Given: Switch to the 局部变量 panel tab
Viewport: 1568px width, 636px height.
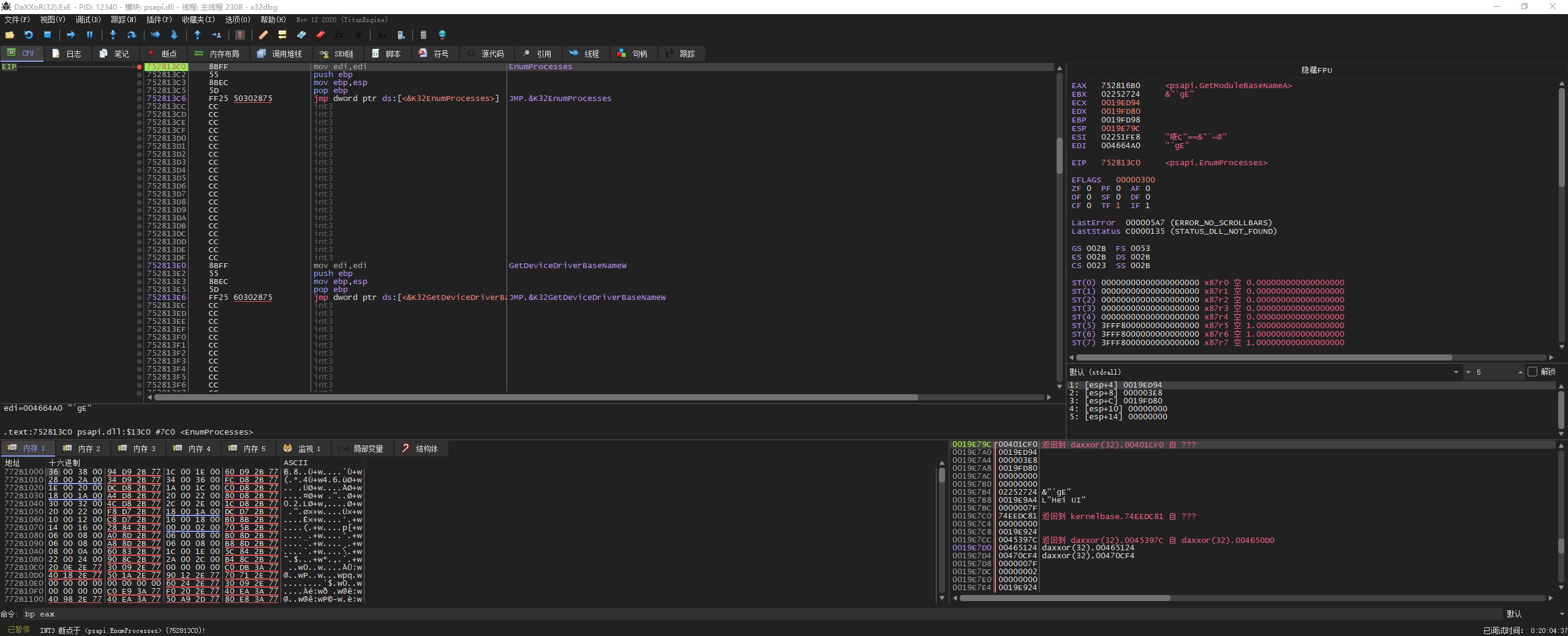Looking at the screenshot, I should 361,449.
